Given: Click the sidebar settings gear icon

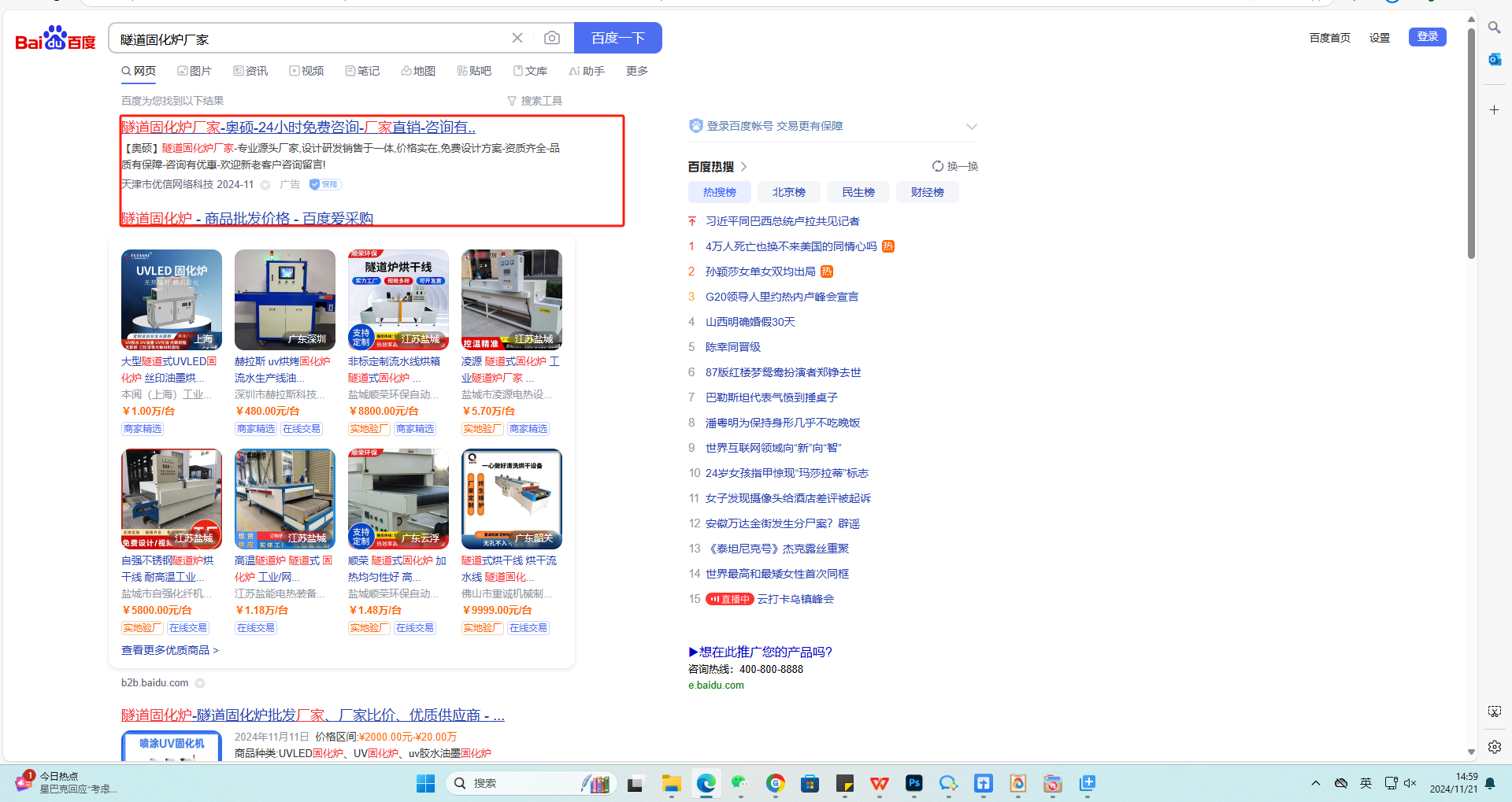Looking at the screenshot, I should (1494, 746).
